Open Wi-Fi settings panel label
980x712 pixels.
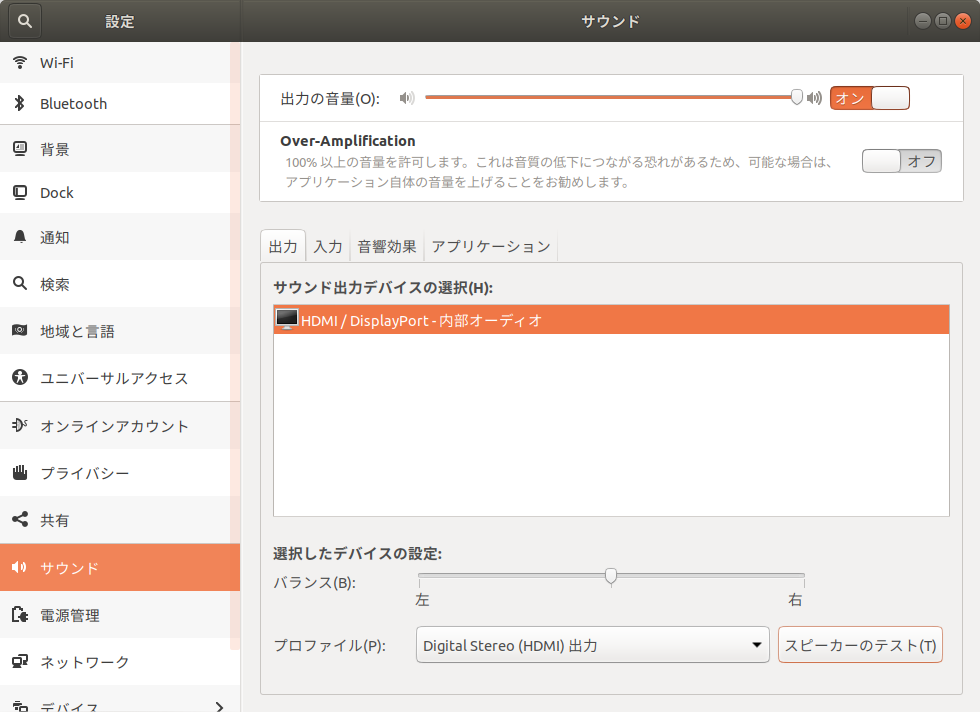point(57,63)
